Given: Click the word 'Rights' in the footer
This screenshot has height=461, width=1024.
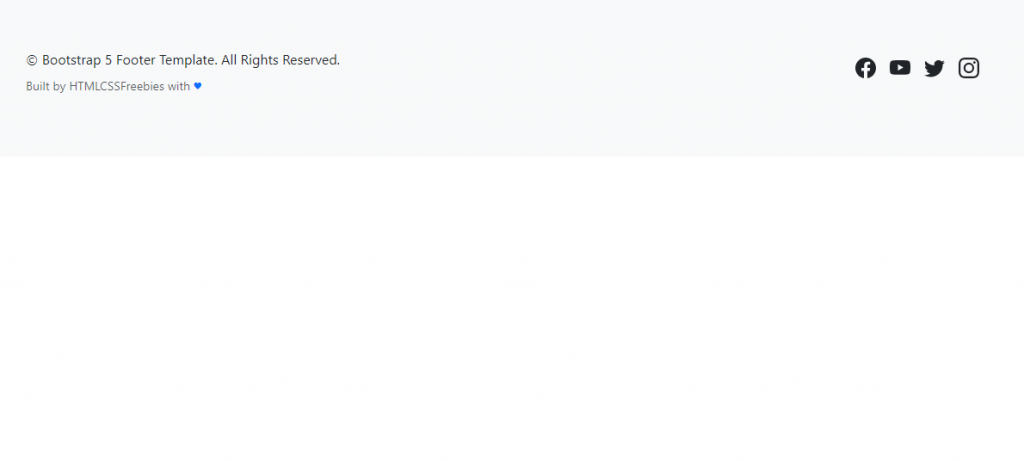Looking at the screenshot, I should [x=260, y=60].
